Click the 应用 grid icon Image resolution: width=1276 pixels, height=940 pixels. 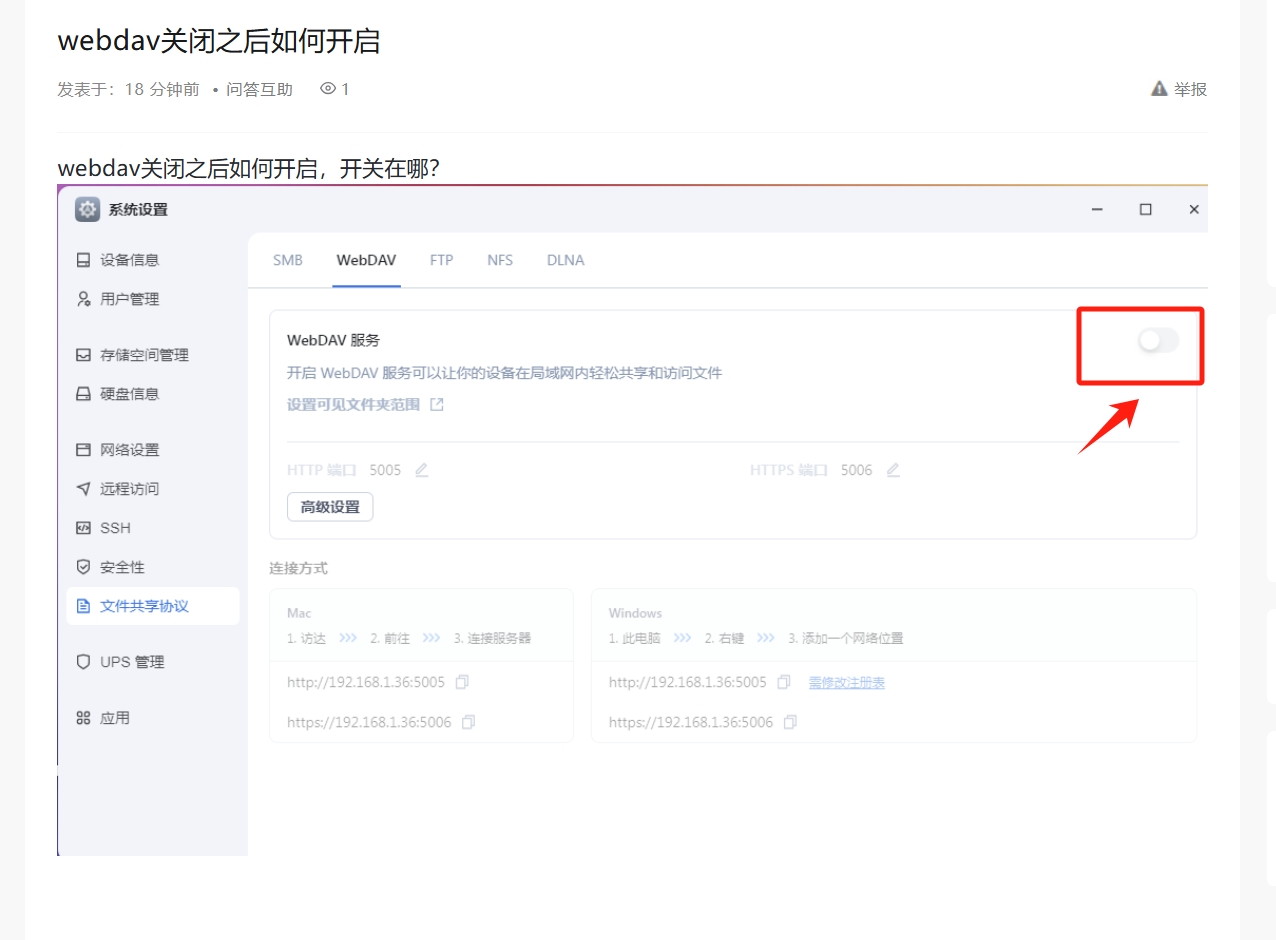(84, 718)
